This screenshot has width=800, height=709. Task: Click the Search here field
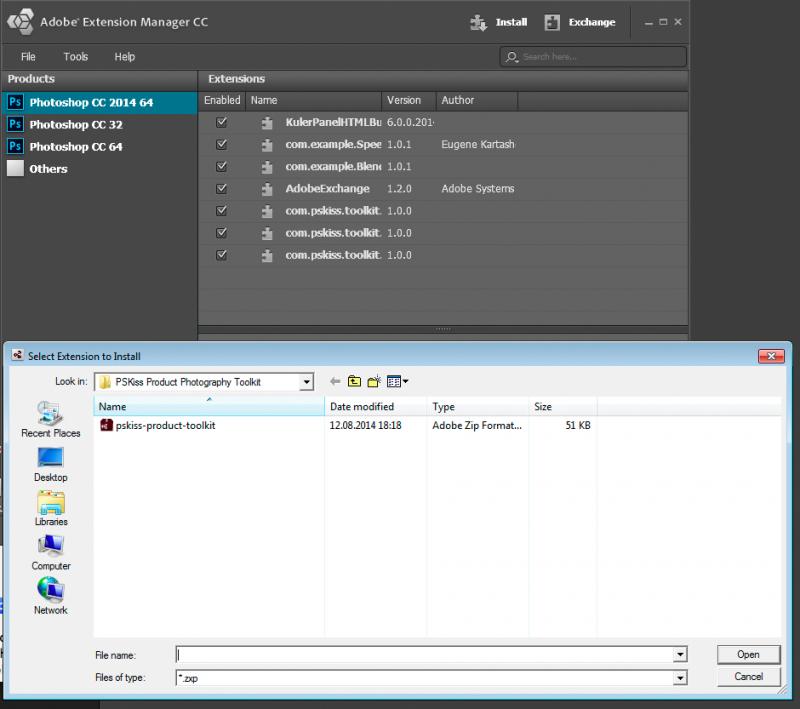click(593, 57)
